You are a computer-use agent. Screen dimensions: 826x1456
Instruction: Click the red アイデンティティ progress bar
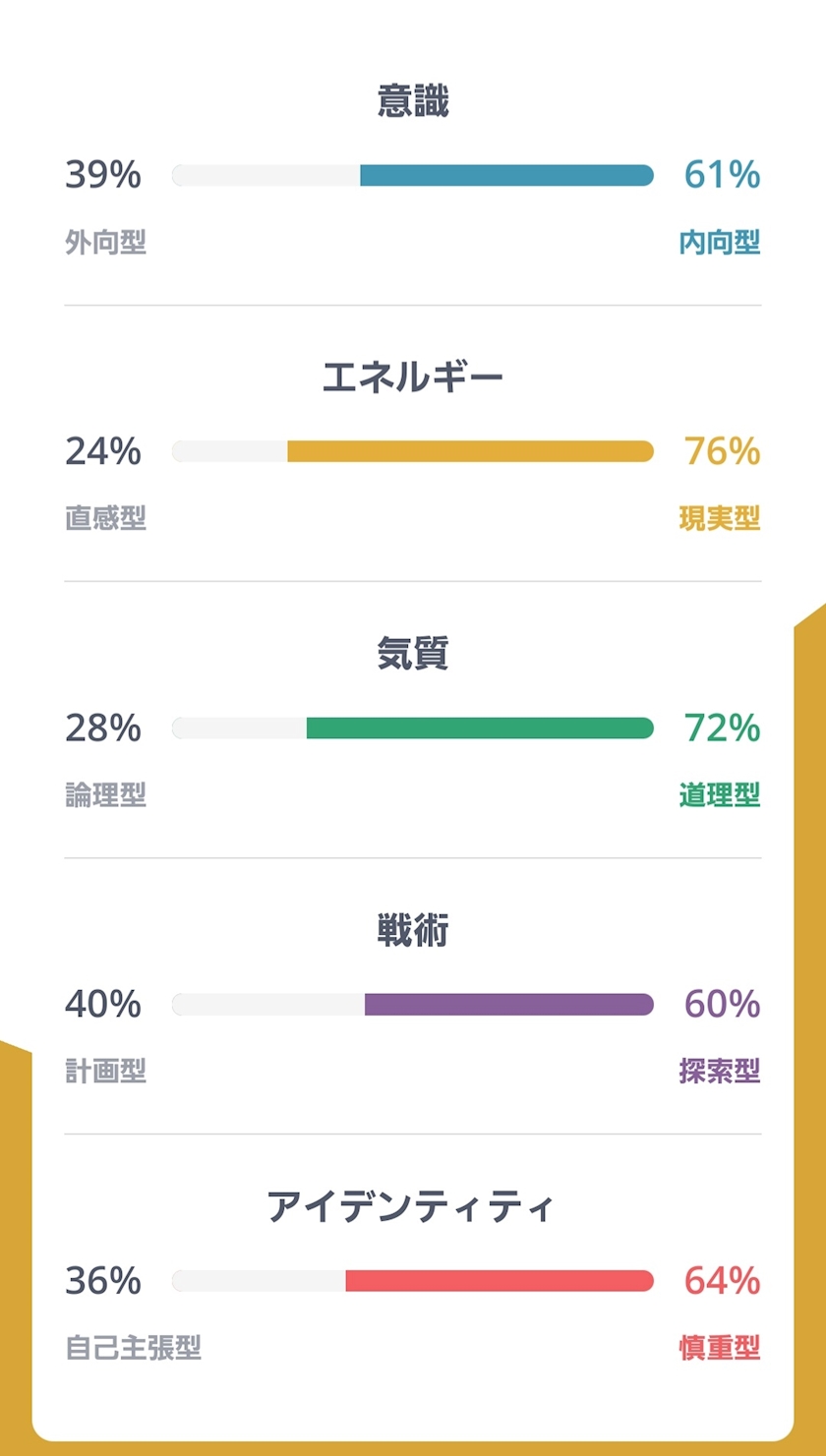pos(413,1281)
